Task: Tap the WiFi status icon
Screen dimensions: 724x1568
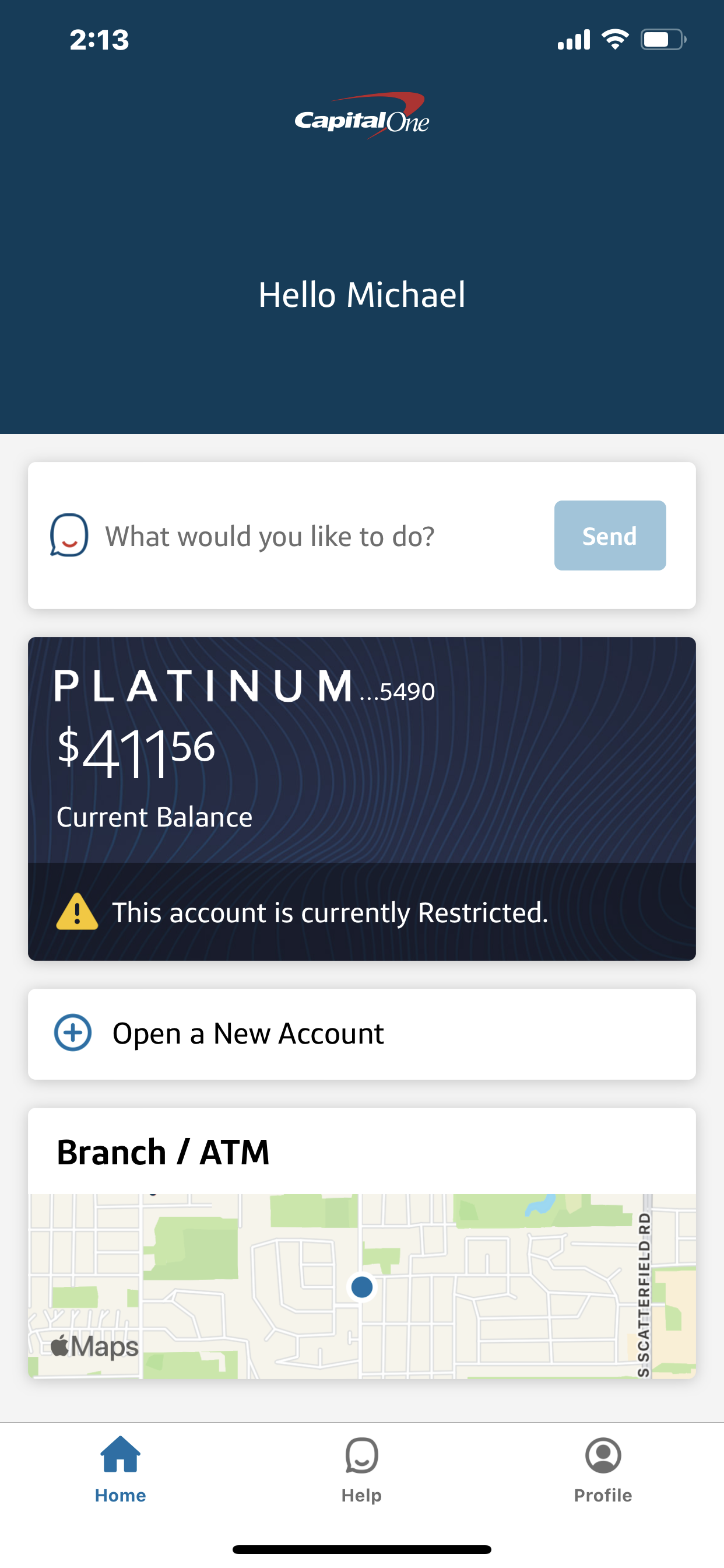Action: coord(615,40)
